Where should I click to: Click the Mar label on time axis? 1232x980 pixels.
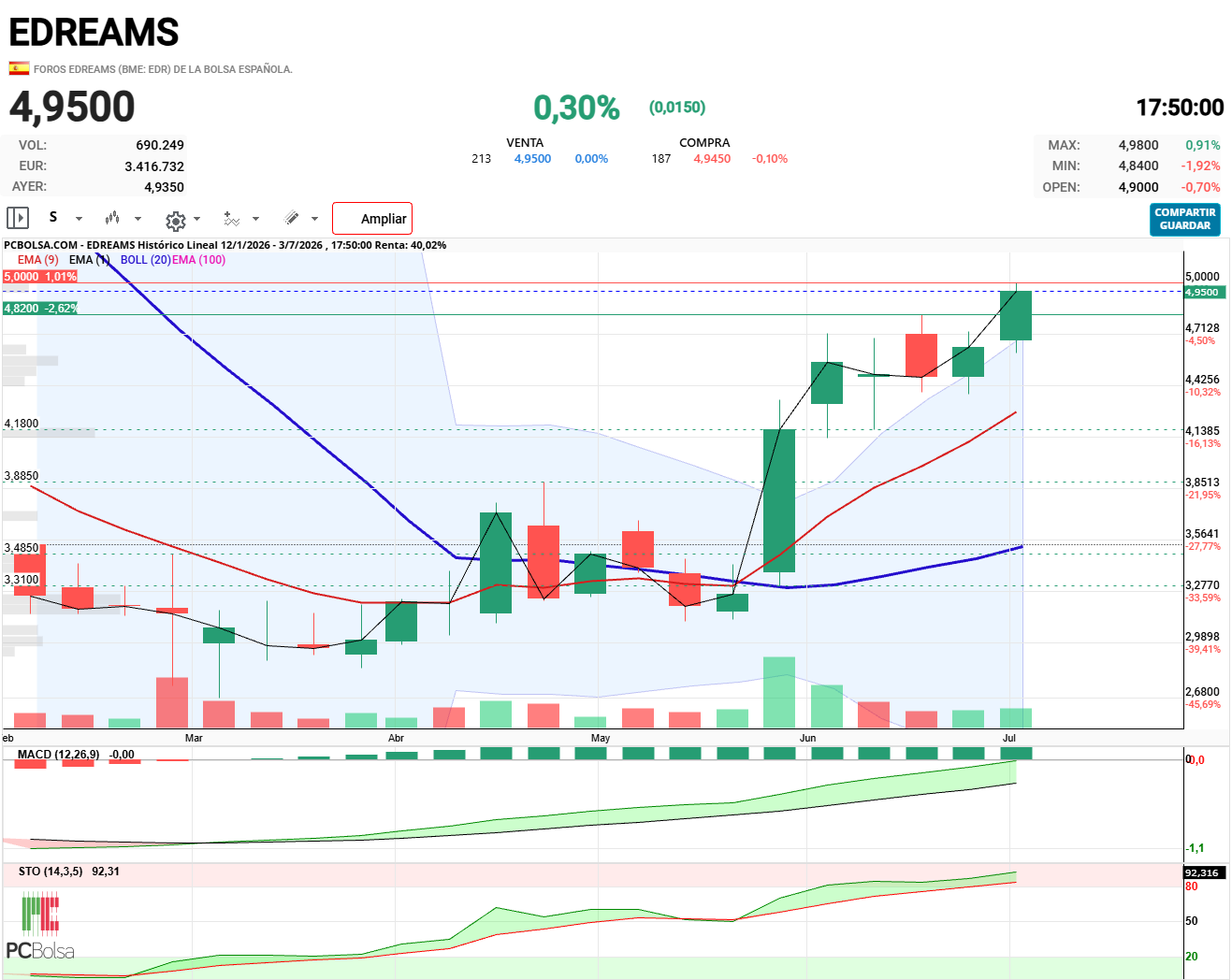click(194, 738)
